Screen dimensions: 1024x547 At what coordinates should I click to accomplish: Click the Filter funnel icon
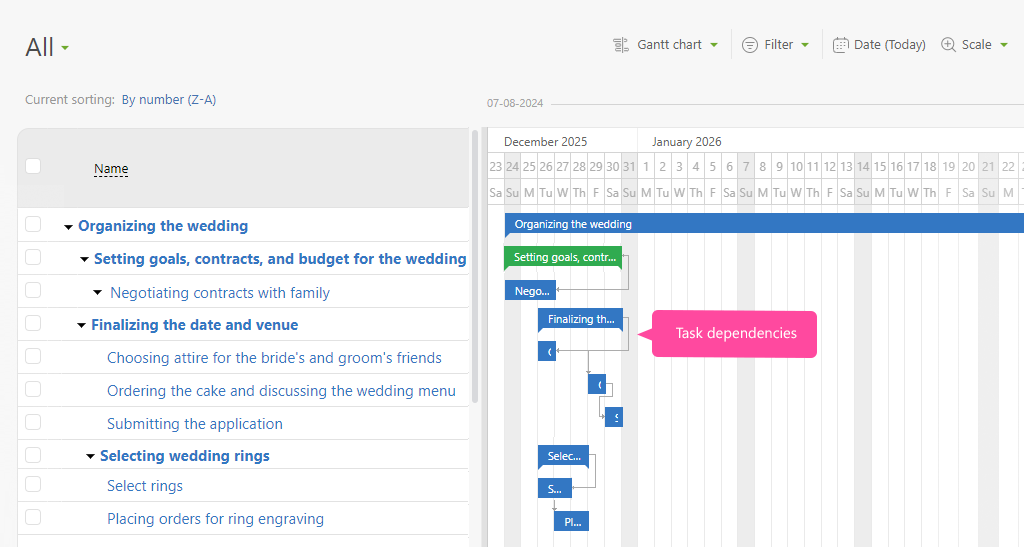[x=750, y=45]
